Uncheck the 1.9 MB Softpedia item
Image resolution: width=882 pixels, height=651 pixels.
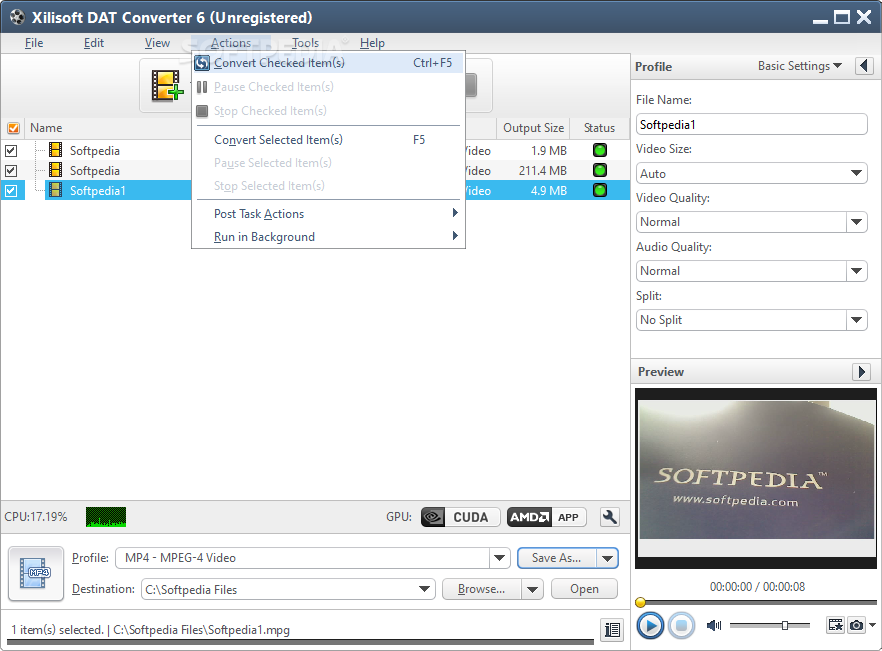(x=11, y=151)
